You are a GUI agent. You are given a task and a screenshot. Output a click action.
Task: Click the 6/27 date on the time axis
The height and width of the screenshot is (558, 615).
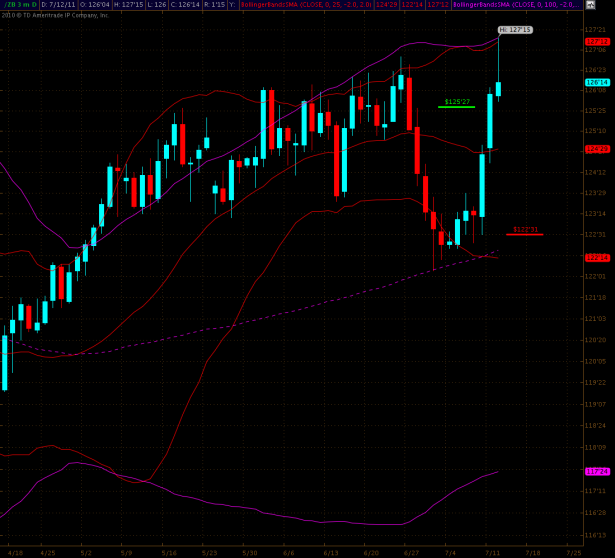[x=411, y=551]
